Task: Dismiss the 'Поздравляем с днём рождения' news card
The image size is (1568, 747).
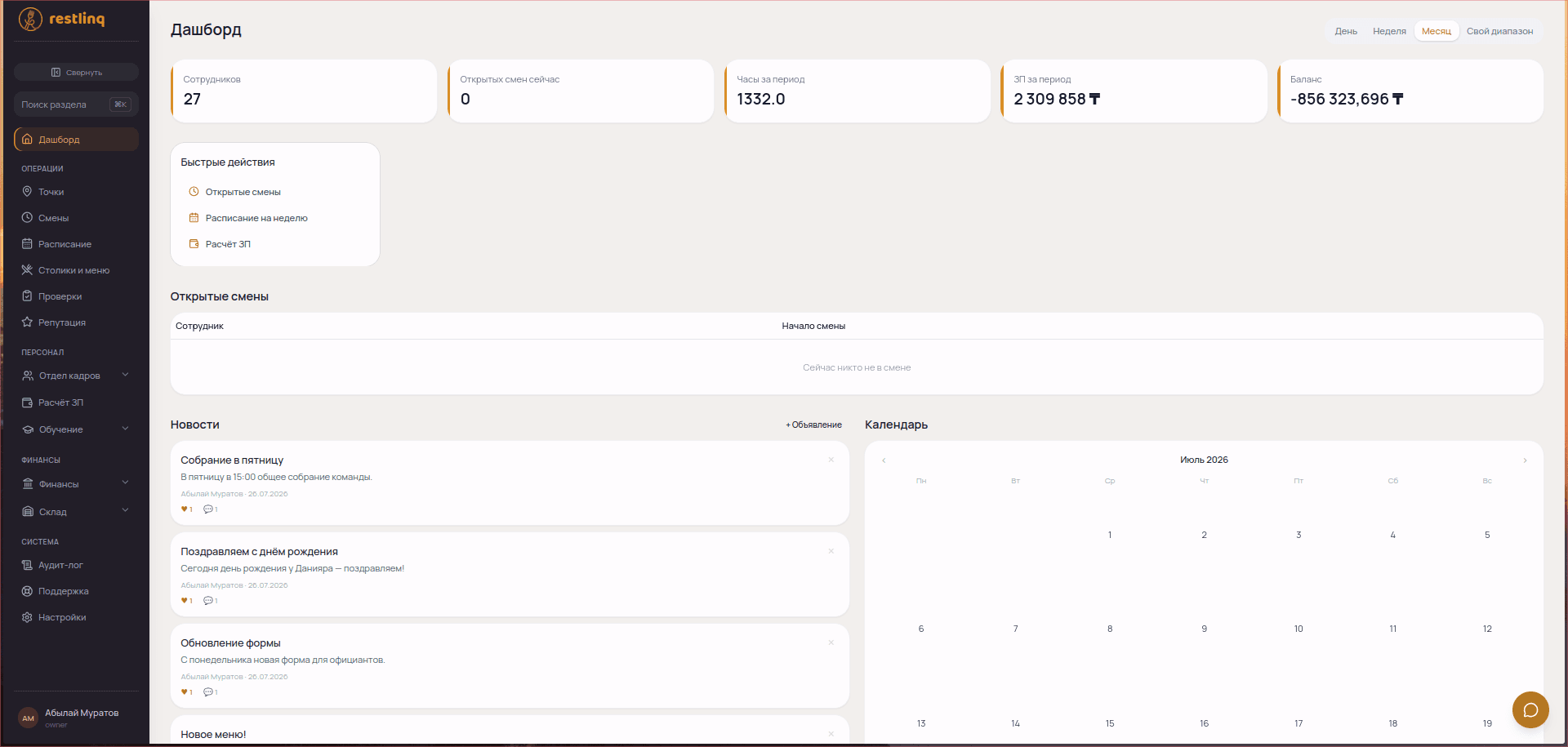Action: point(831,551)
